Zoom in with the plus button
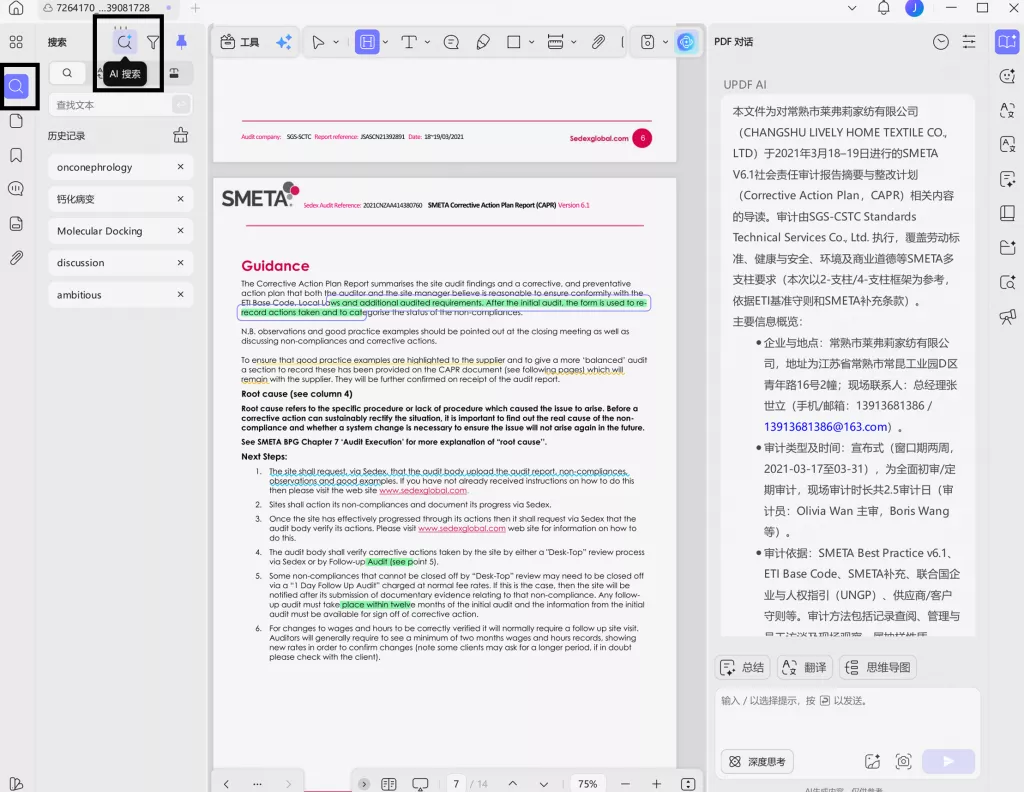This screenshot has width=1024, height=792. tap(656, 784)
